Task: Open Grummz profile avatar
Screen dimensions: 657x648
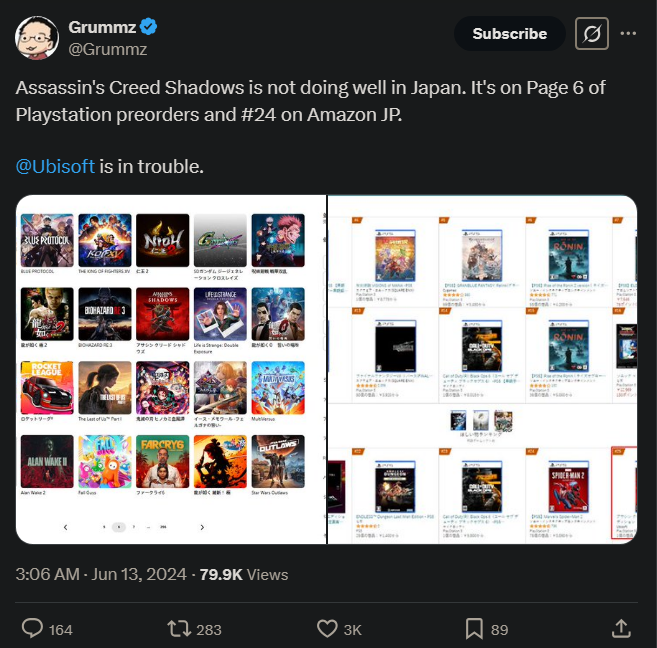Action: point(37,38)
